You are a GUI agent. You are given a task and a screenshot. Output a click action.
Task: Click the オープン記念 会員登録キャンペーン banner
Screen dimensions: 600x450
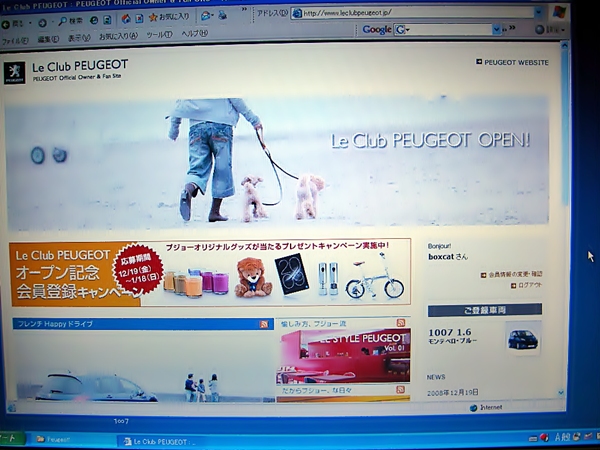point(210,273)
